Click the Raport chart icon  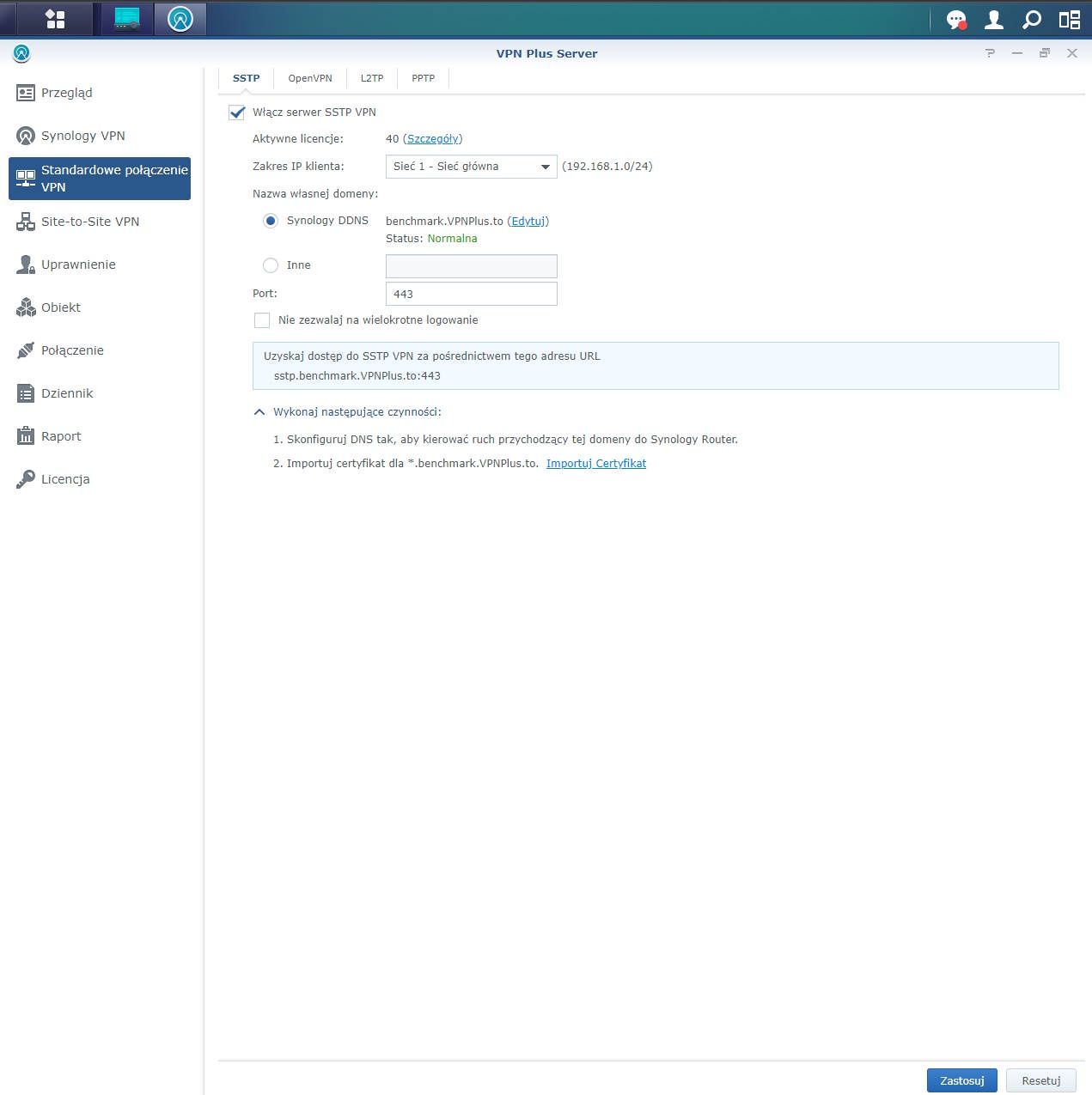pos(26,436)
